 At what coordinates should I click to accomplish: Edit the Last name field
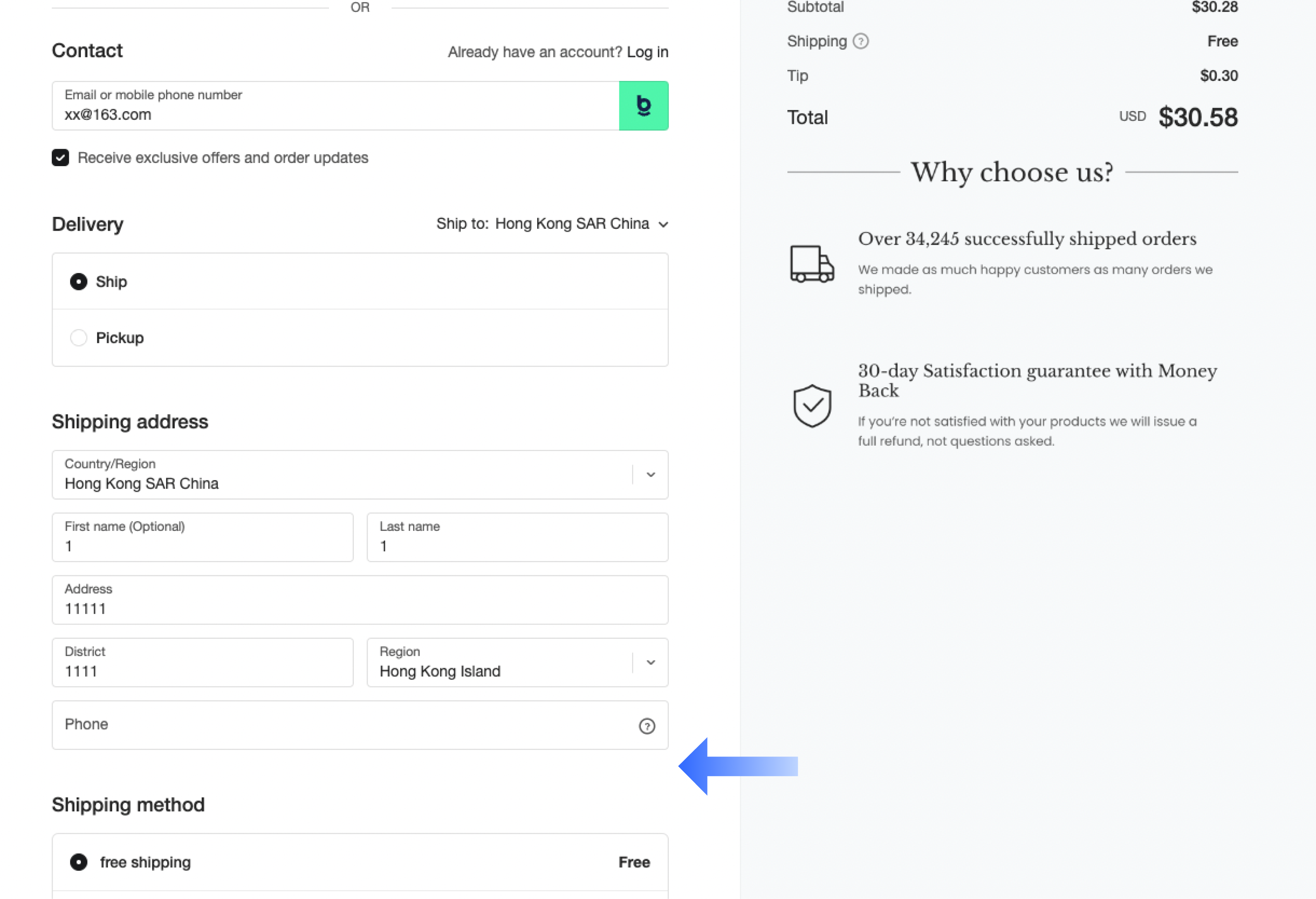click(517, 538)
